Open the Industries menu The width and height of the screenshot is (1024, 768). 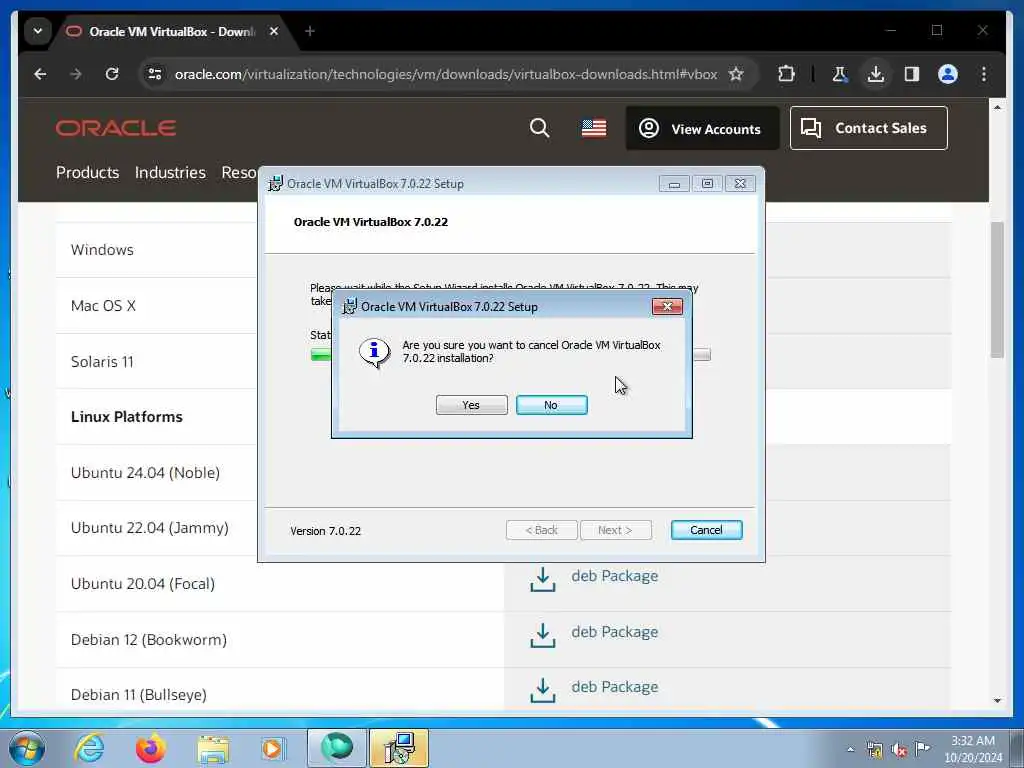pos(170,172)
